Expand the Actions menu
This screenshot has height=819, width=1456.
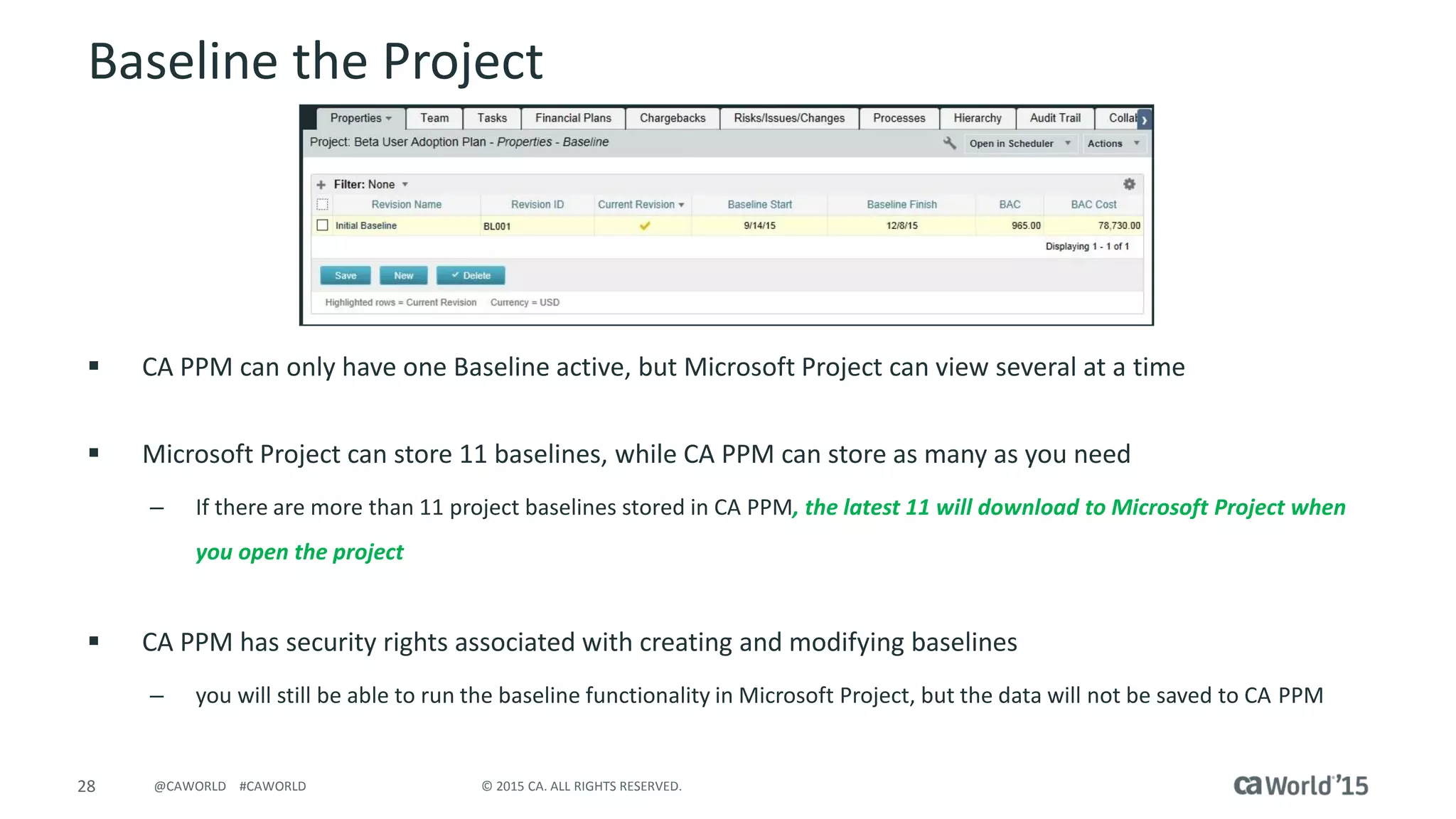[x=1113, y=144]
